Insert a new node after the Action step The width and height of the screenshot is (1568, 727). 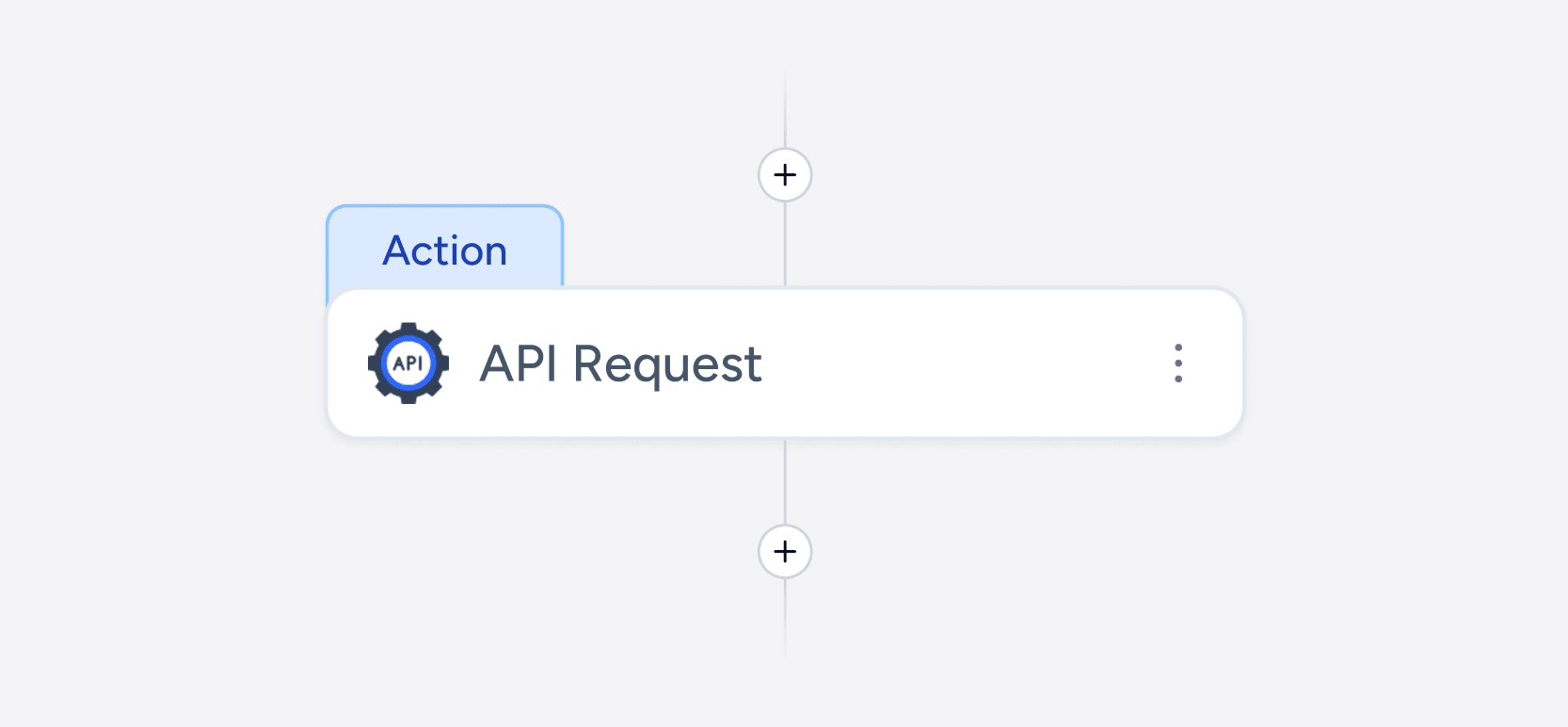(x=785, y=552)
